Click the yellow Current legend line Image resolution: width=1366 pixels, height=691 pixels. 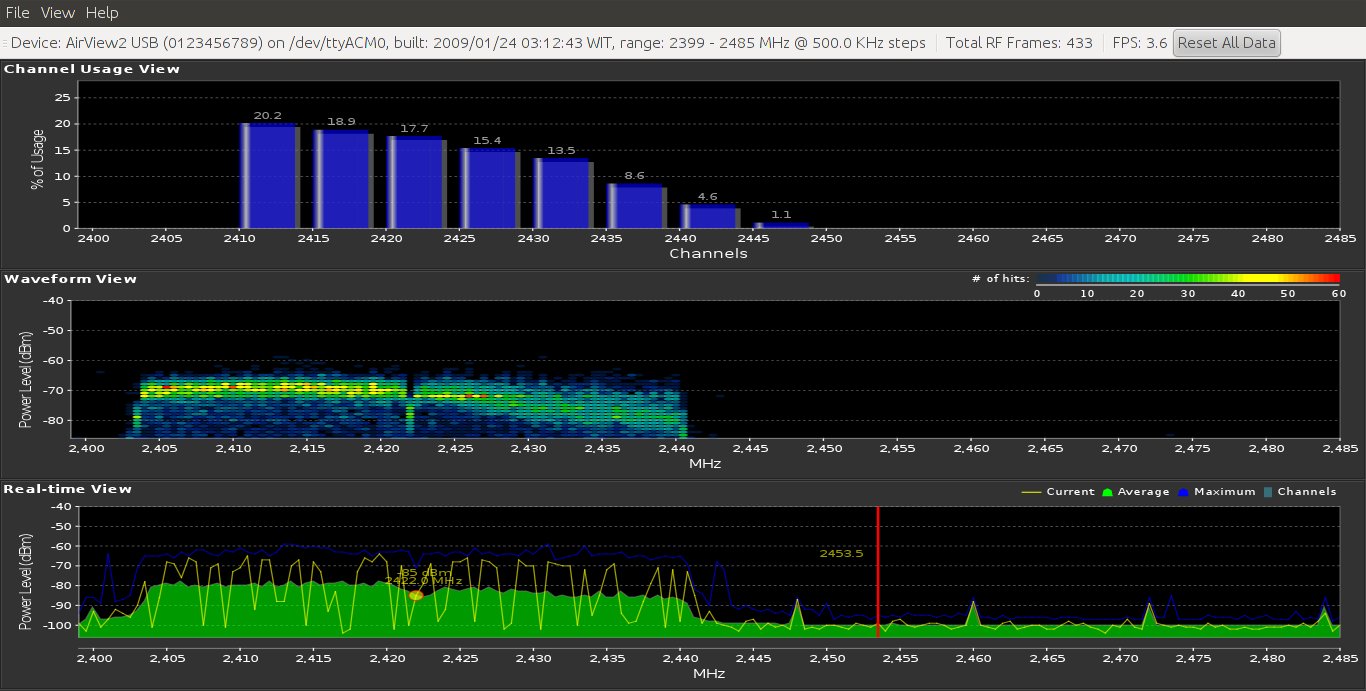click(x=1029, y=492)
